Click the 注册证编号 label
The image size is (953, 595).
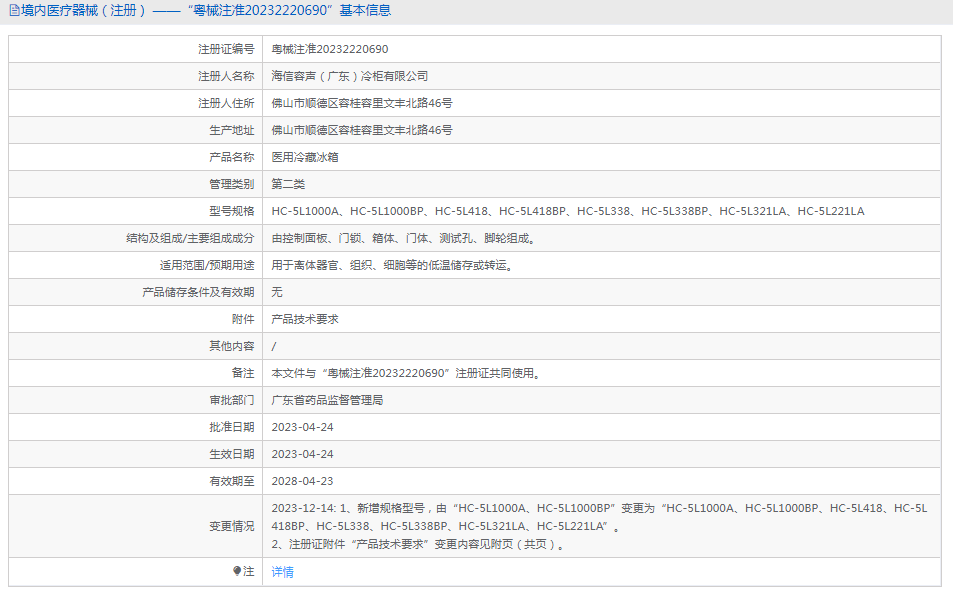[x=226, y=49]
